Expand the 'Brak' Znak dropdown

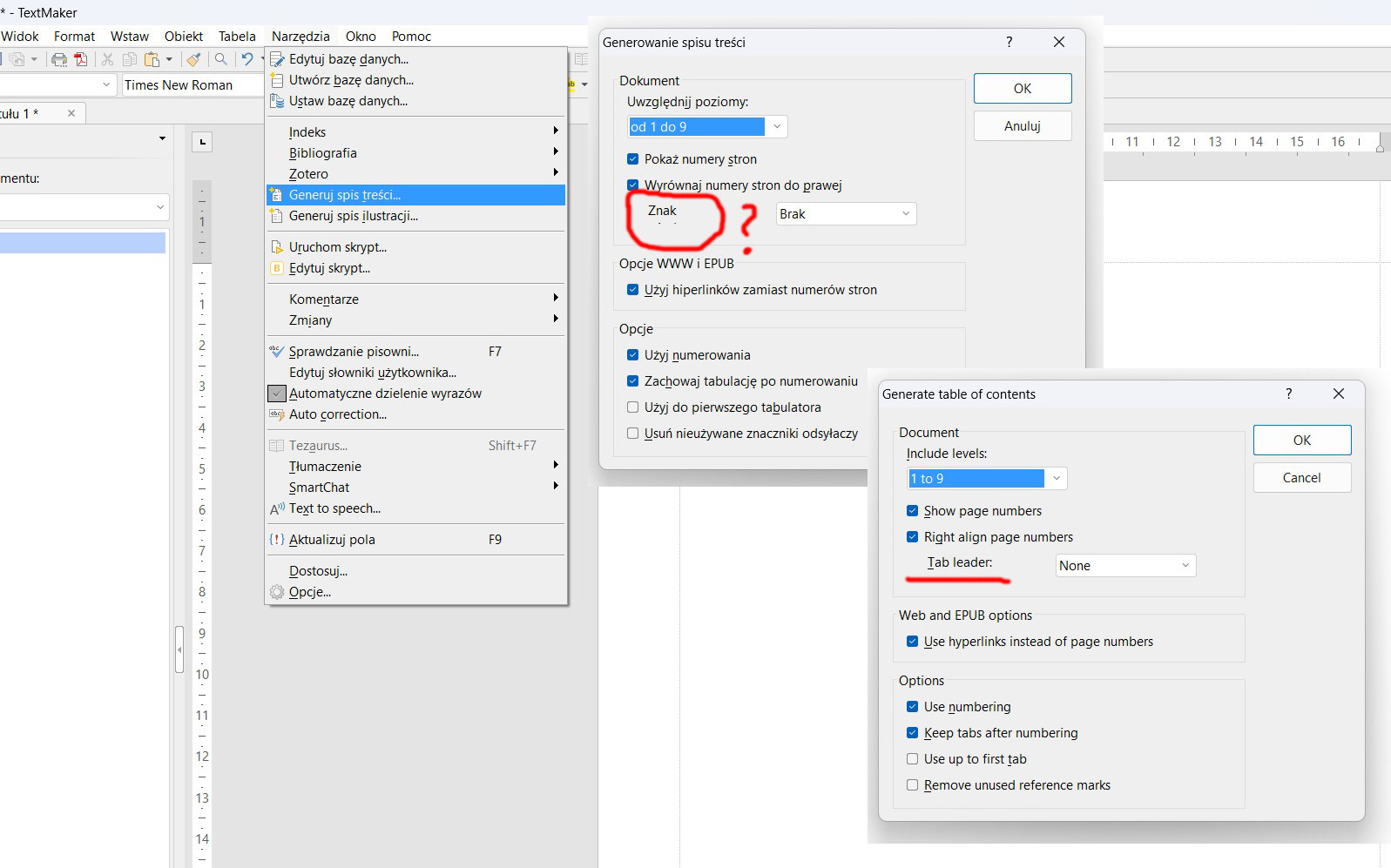[x=846, y=214]
